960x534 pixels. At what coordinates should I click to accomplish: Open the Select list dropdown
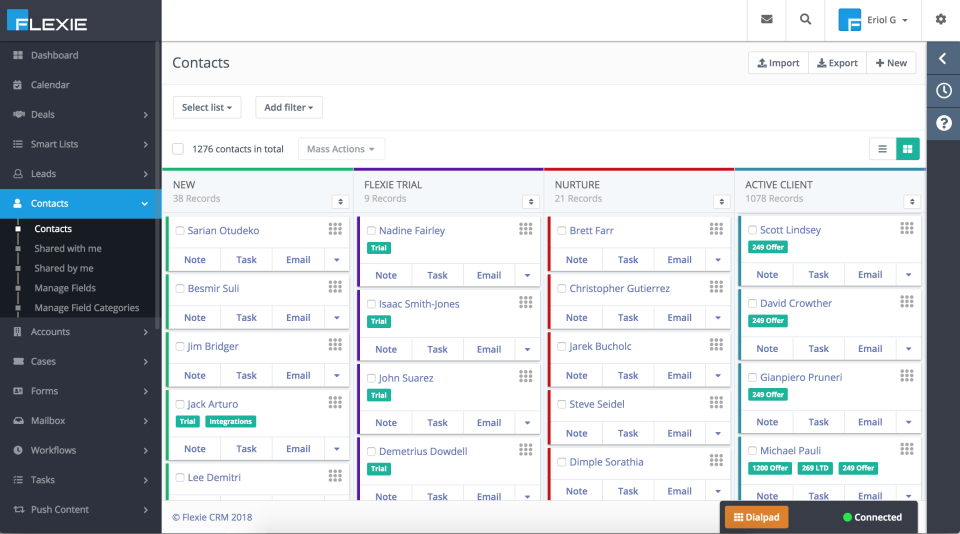coord(207,107)
